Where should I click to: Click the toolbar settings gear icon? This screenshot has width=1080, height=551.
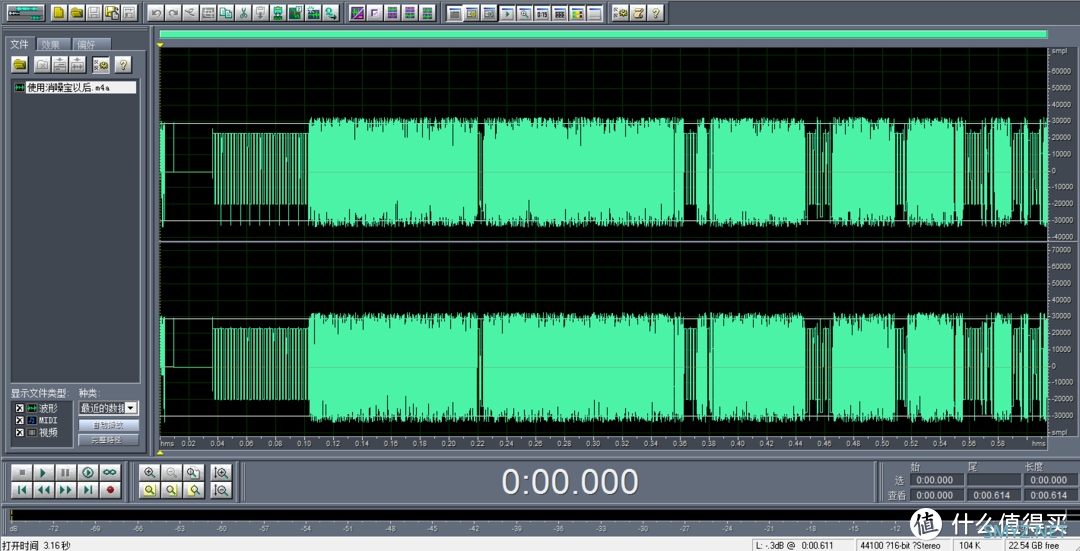[x=620, y=12]
